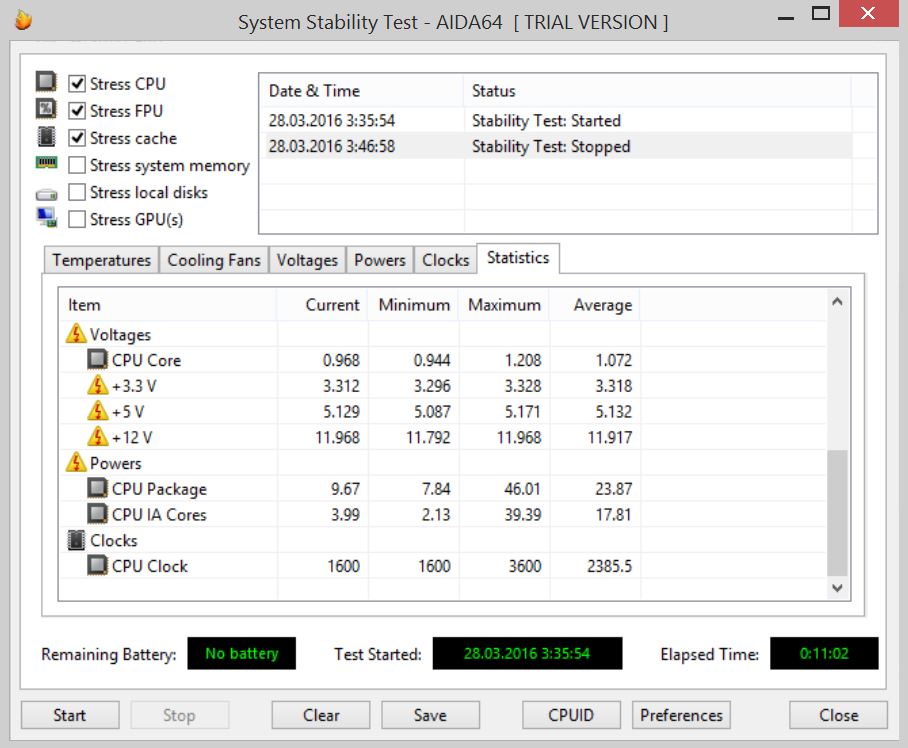Click the 0:11:02 elapsed time display
This screenshot has width=908, height=748.
824,654
